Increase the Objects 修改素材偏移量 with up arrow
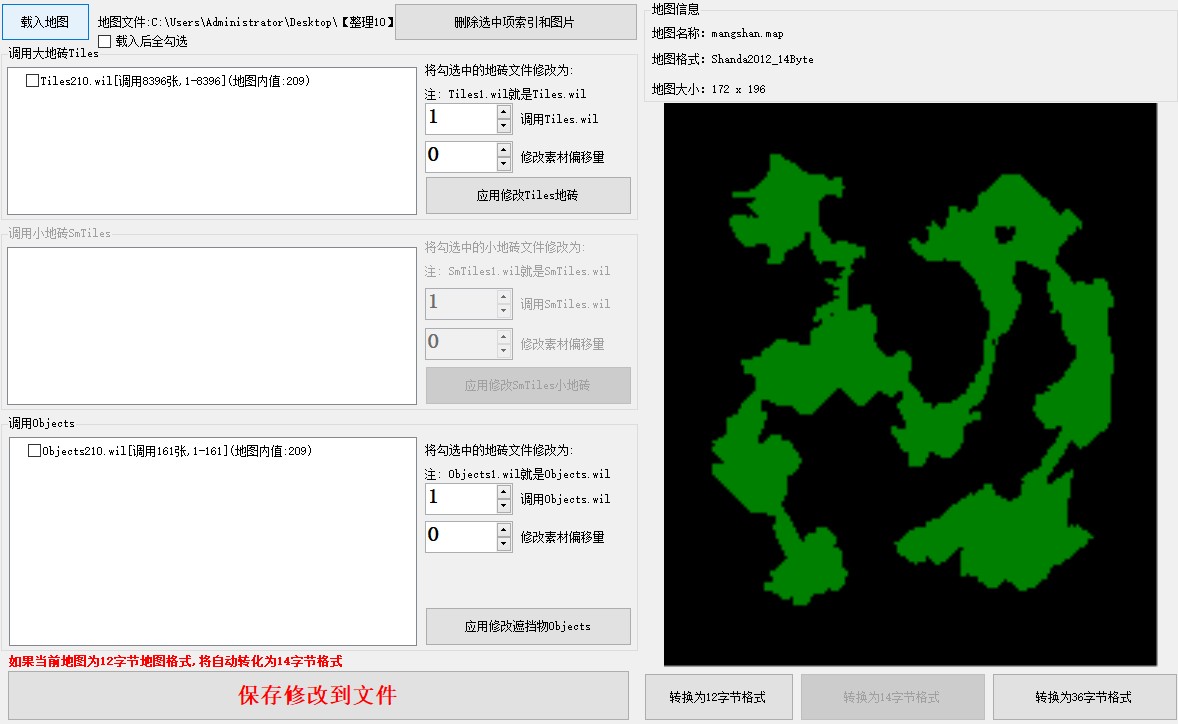The image size is (1178, 724). (504, 529)
